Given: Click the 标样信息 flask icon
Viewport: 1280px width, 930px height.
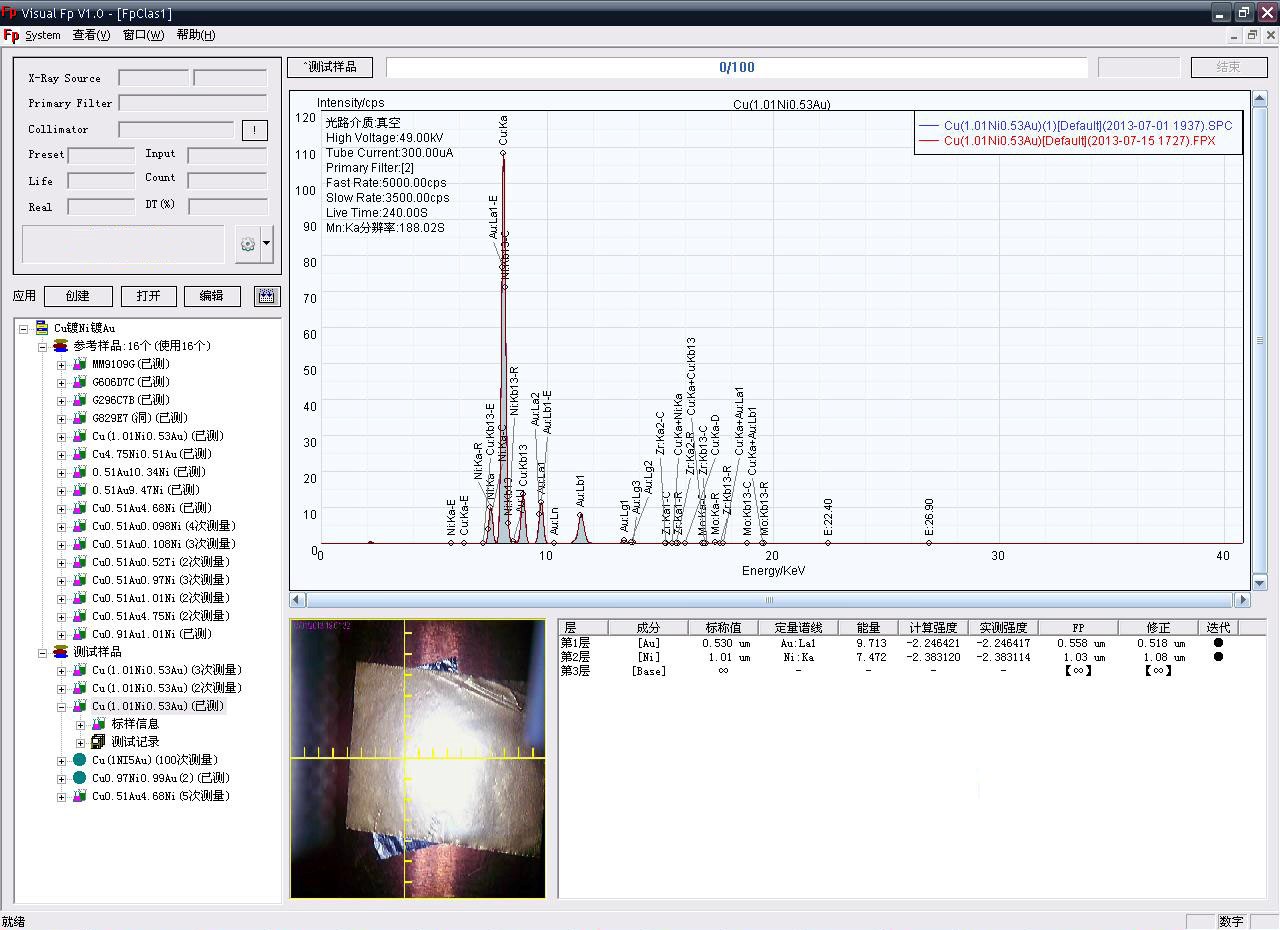Looking at the screenshot, I should pos(98,724).
